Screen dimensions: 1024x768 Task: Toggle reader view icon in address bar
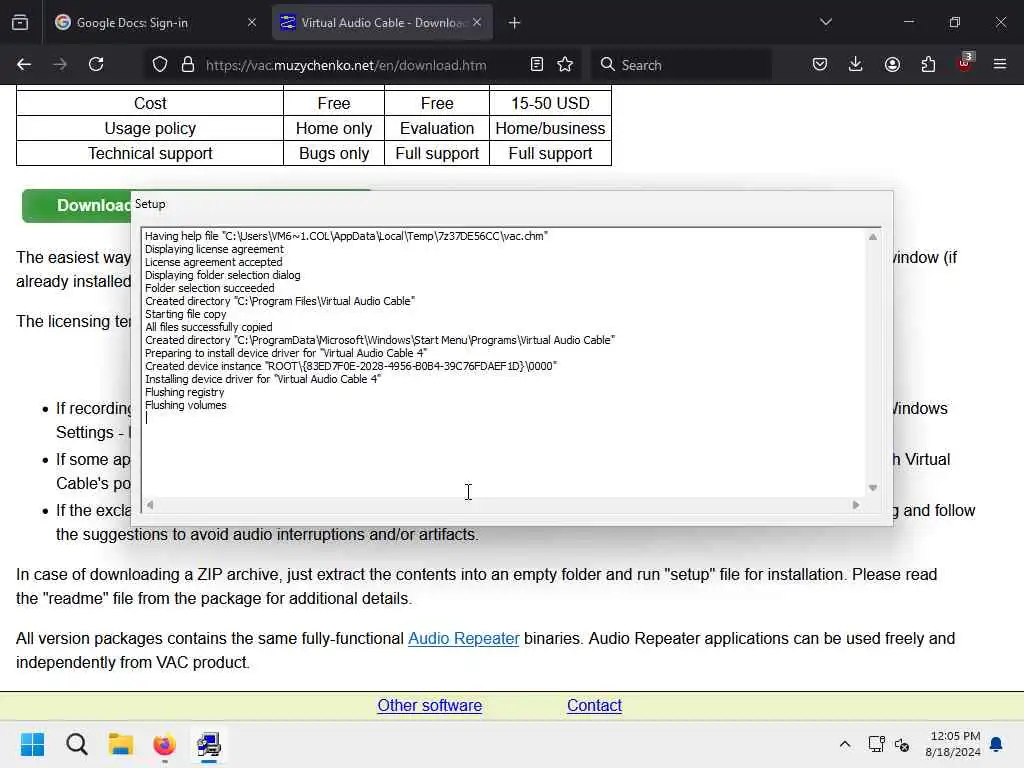click(x=537, y=64)
